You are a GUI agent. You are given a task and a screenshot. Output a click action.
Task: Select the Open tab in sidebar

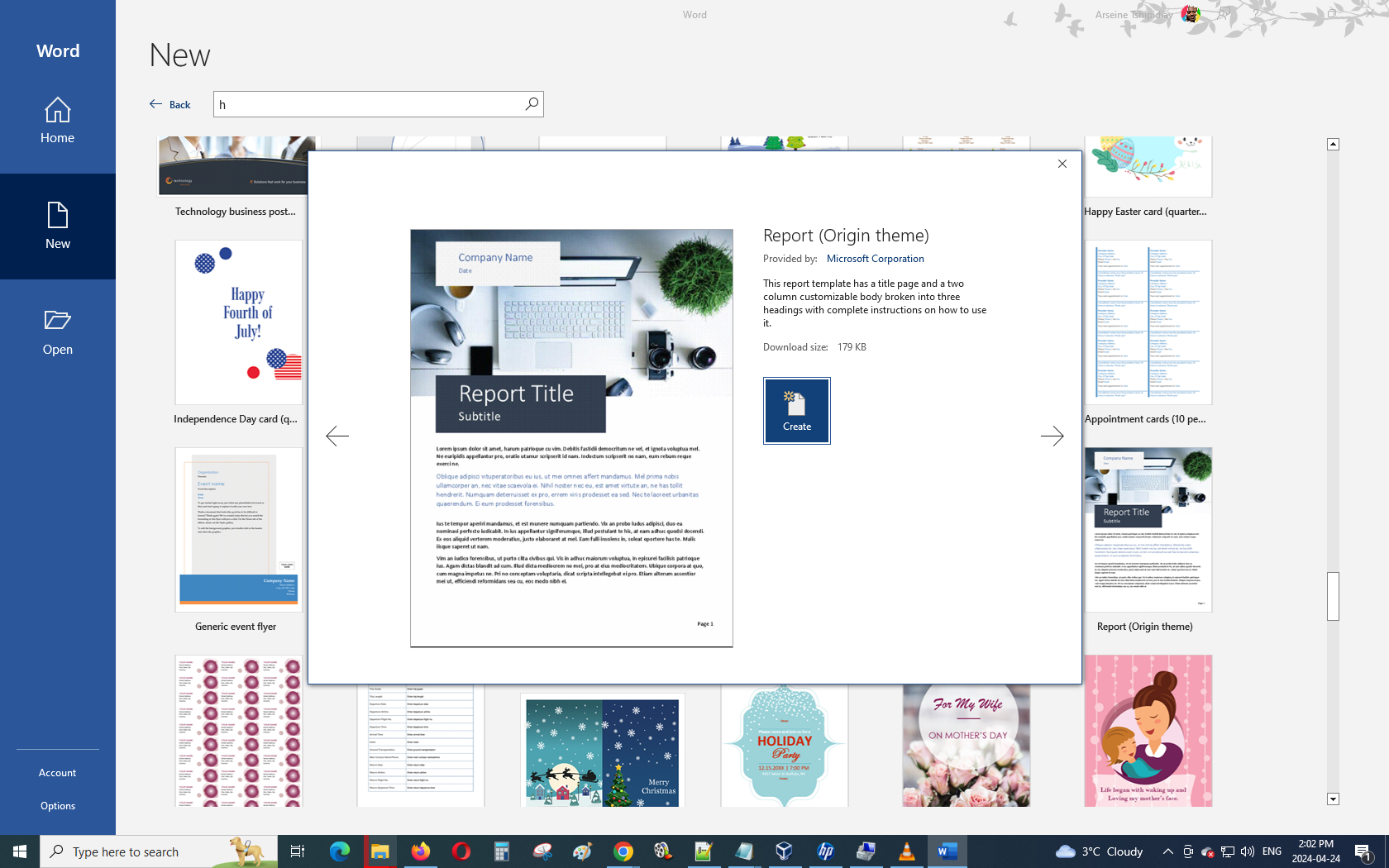coord(58,332)
